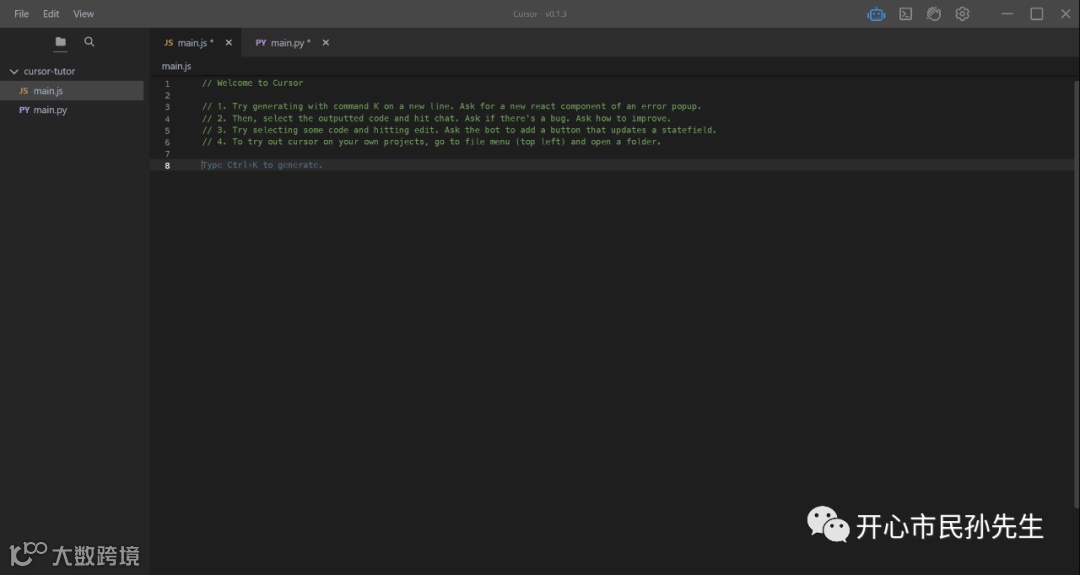
Task: Show the file explorer folder icon
Action: 61,42
